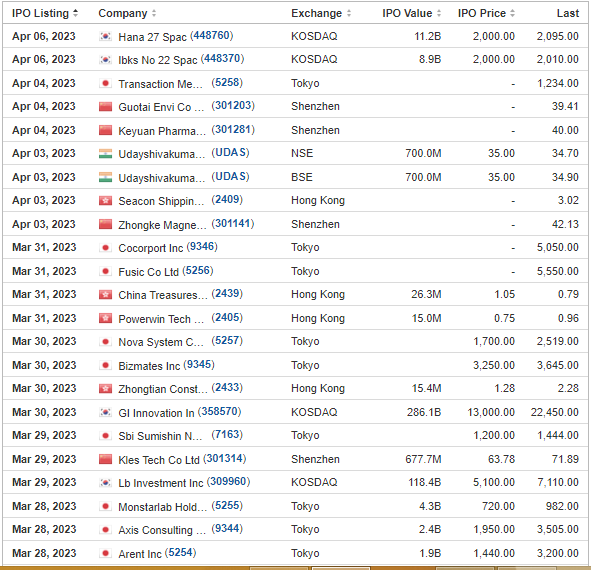Viewport: 591px width, 570px height.
Task: Select IPO value 286.1B cell
Action: coord(424,412)
